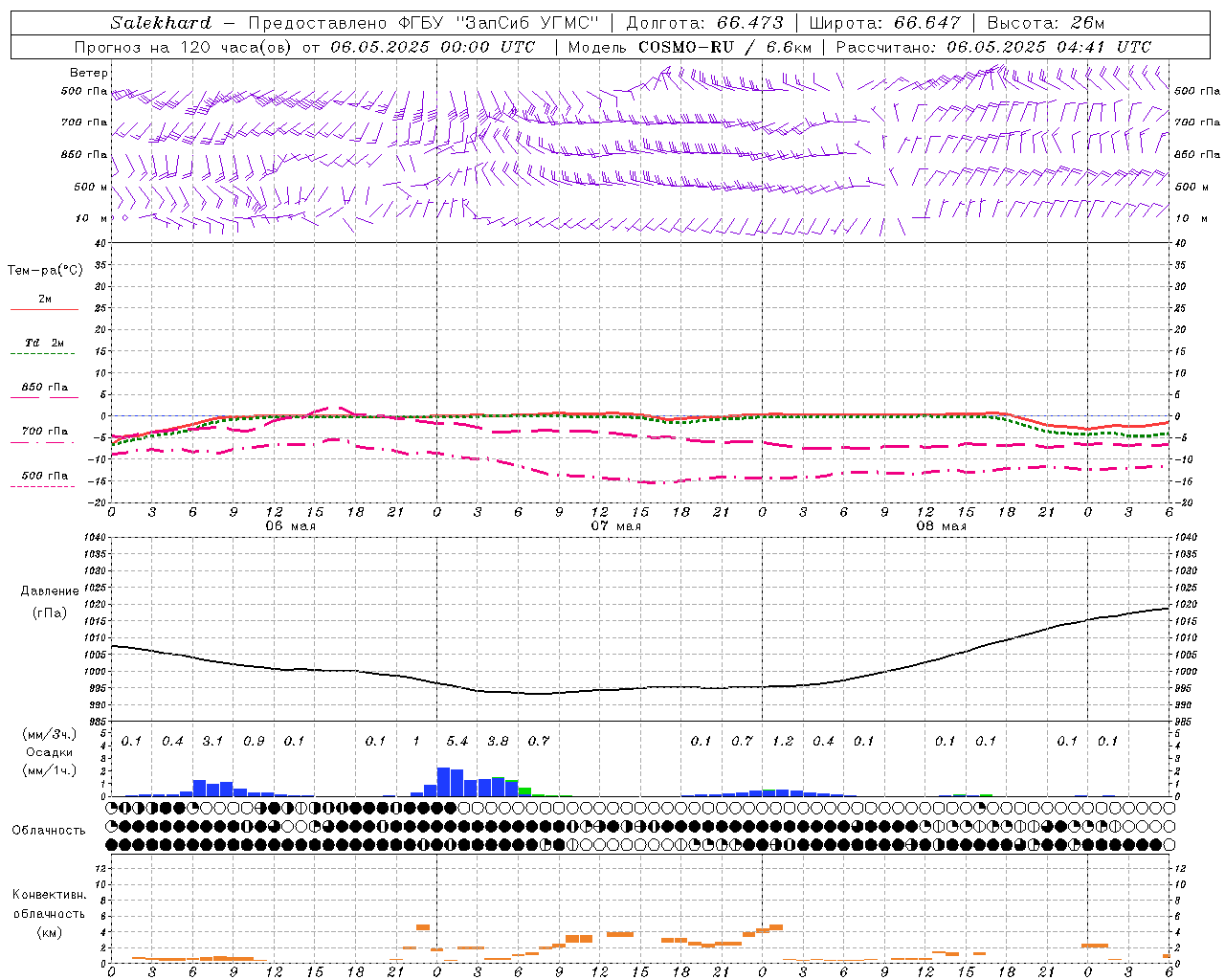Screen dimensions: 1225x980
Task: Click the 07 мая date label
Action: [x=615, y=526]
